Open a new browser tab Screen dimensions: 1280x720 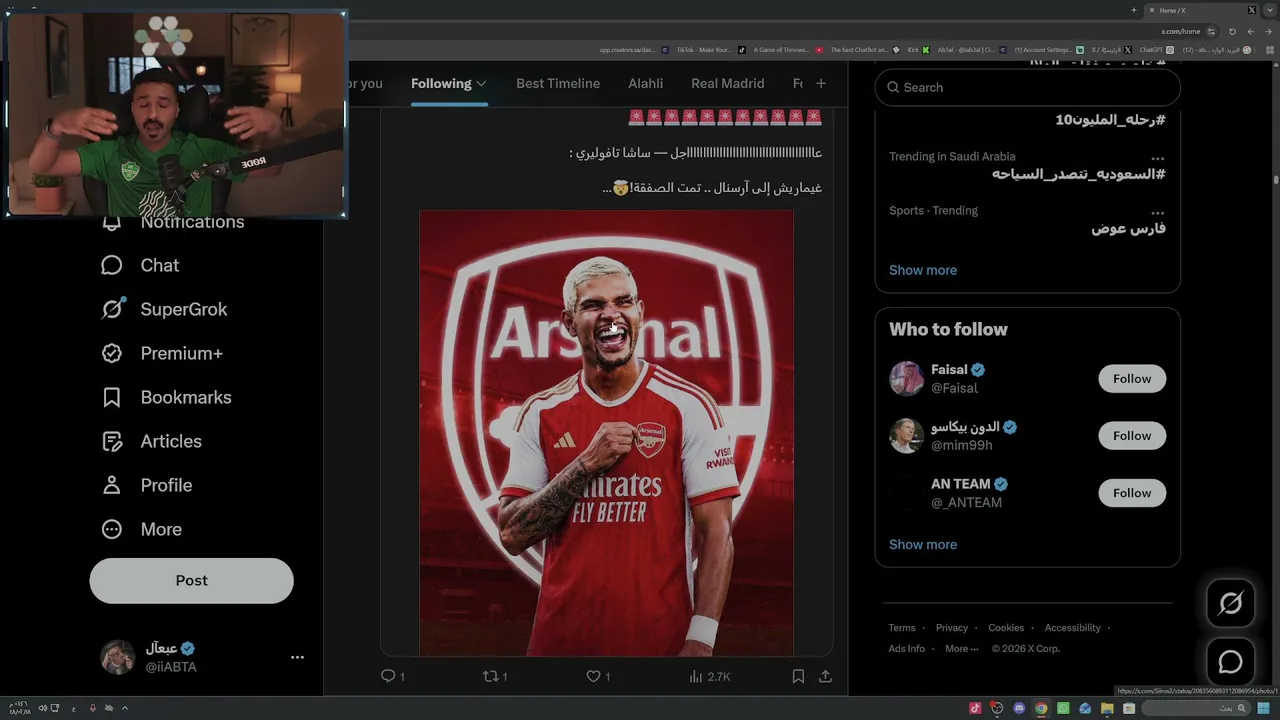pos(1134,10)
